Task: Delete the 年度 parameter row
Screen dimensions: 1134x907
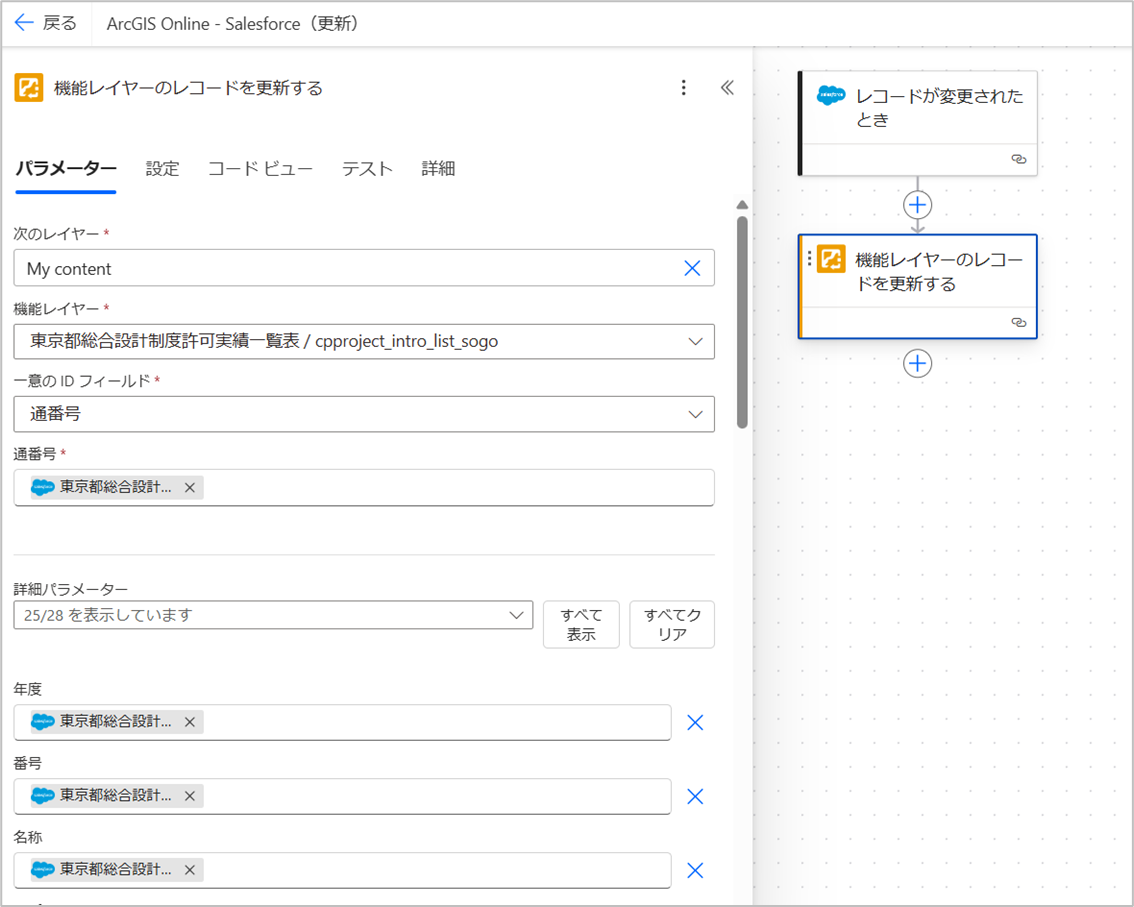Action: (695, 723)
